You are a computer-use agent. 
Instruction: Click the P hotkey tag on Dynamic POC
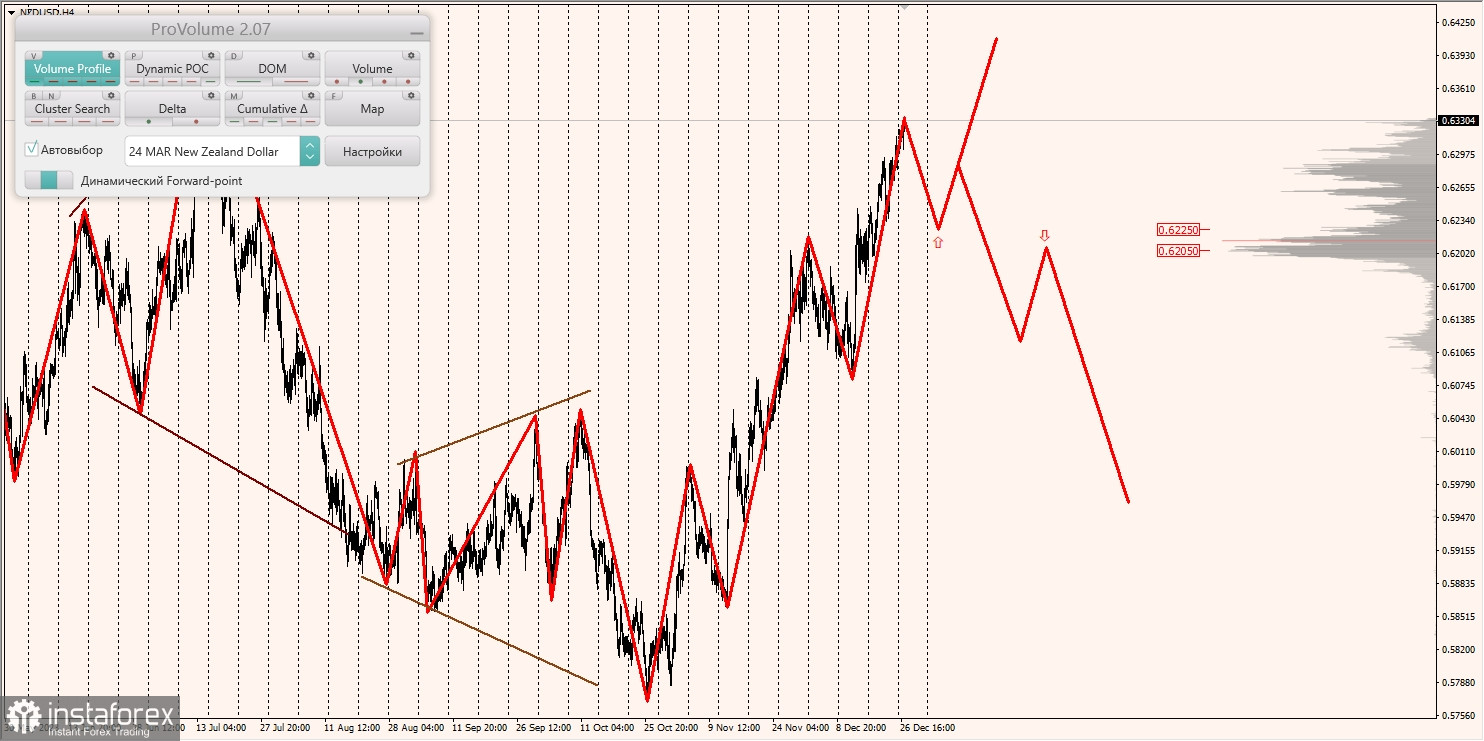point(134,56)
